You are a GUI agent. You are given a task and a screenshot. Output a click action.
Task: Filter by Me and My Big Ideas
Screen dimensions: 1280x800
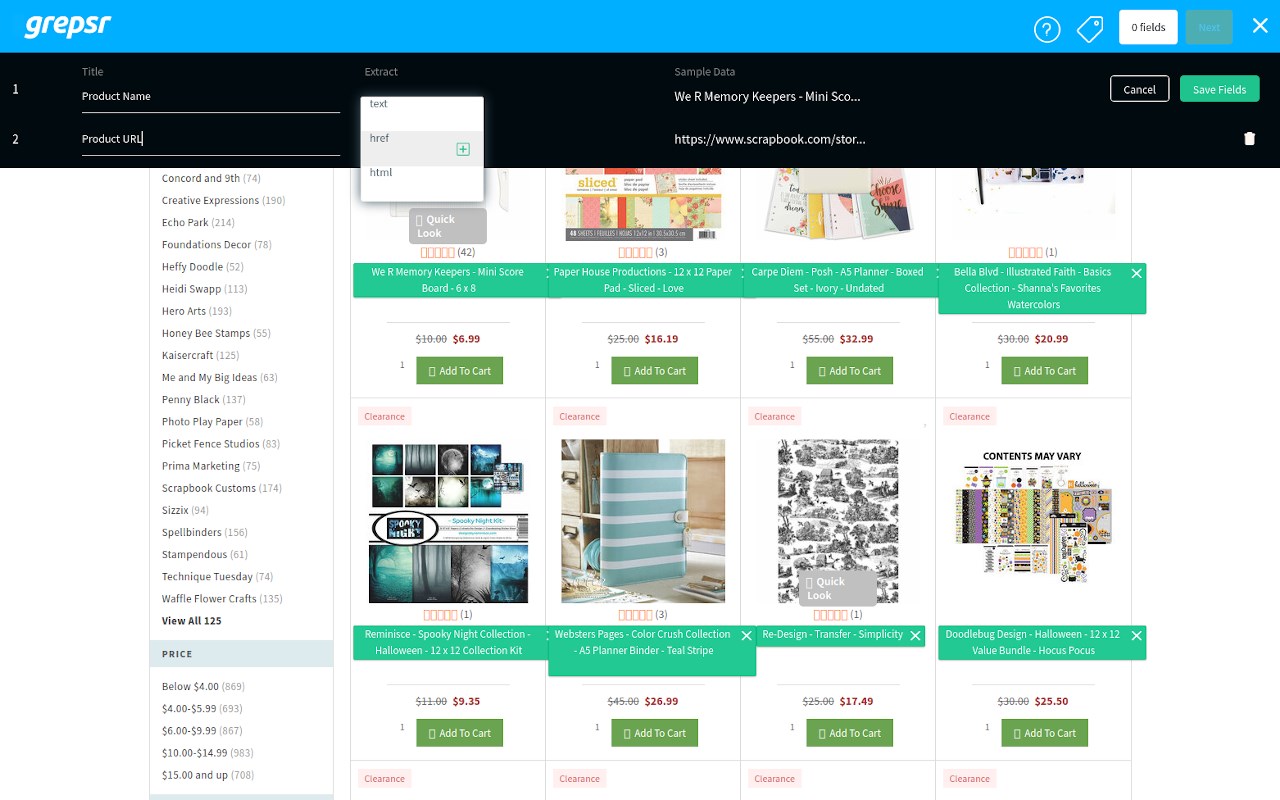tap(219, 378)
